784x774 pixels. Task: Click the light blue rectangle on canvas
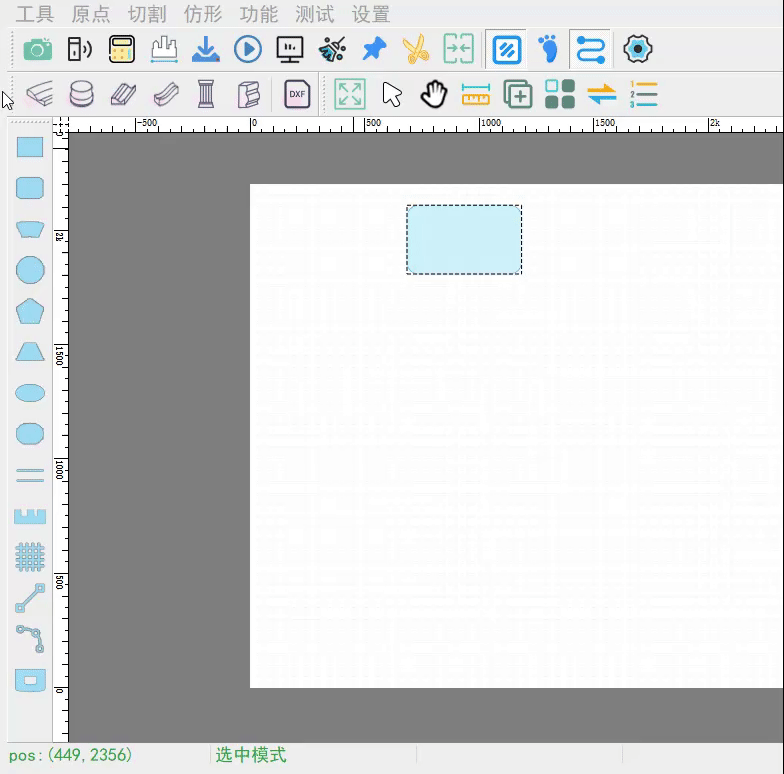pyautogui.click(x=464, y=240)
